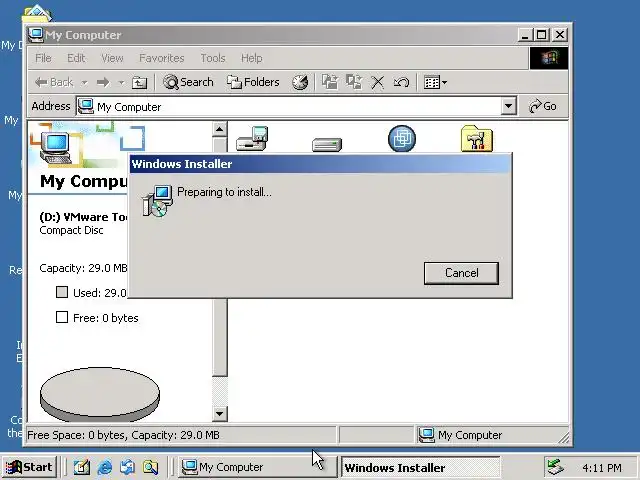Click the Forward arrow in the toolbar
This screenshot has height=480, width=640.
103,83
